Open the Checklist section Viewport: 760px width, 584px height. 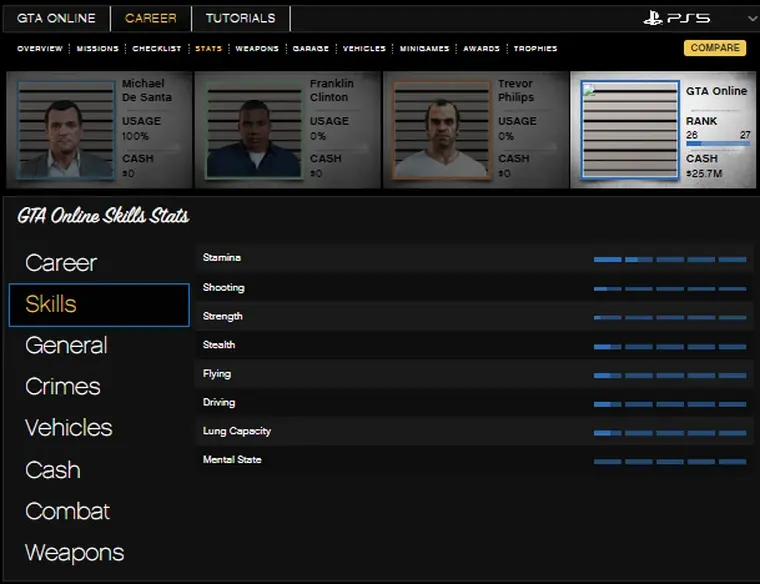tap(157, 48)
